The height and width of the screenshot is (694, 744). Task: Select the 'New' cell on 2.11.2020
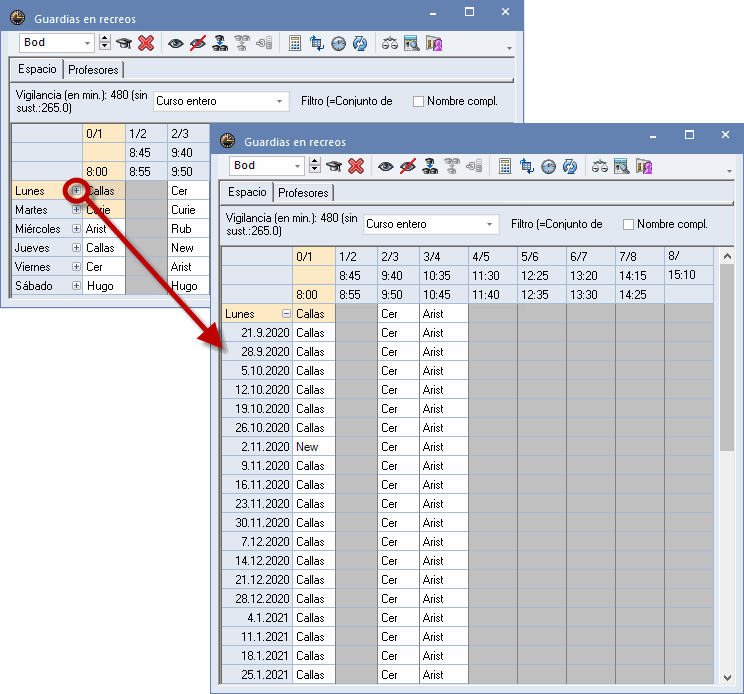click(314, 447)
